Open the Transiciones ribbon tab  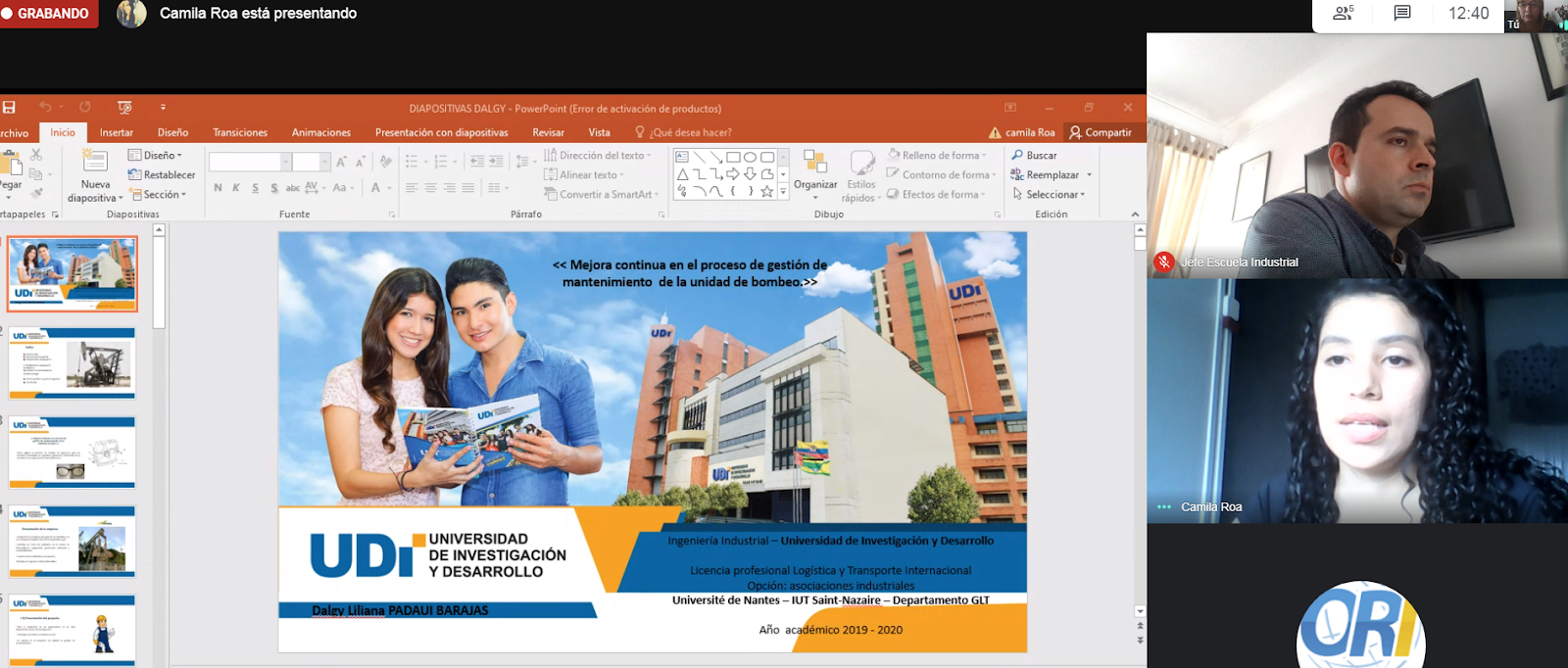coord(240,132)
